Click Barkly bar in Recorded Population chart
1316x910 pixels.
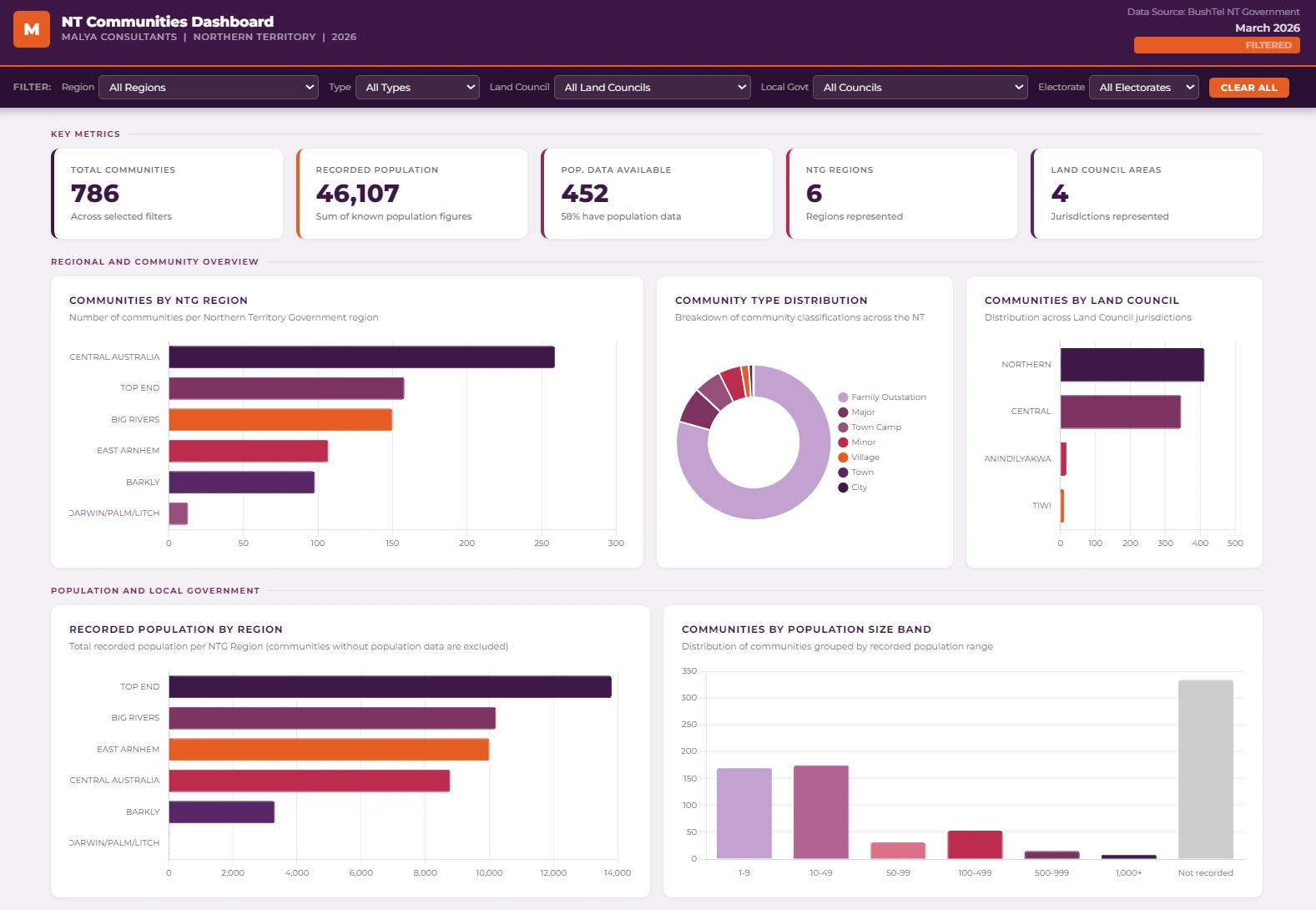222,812
